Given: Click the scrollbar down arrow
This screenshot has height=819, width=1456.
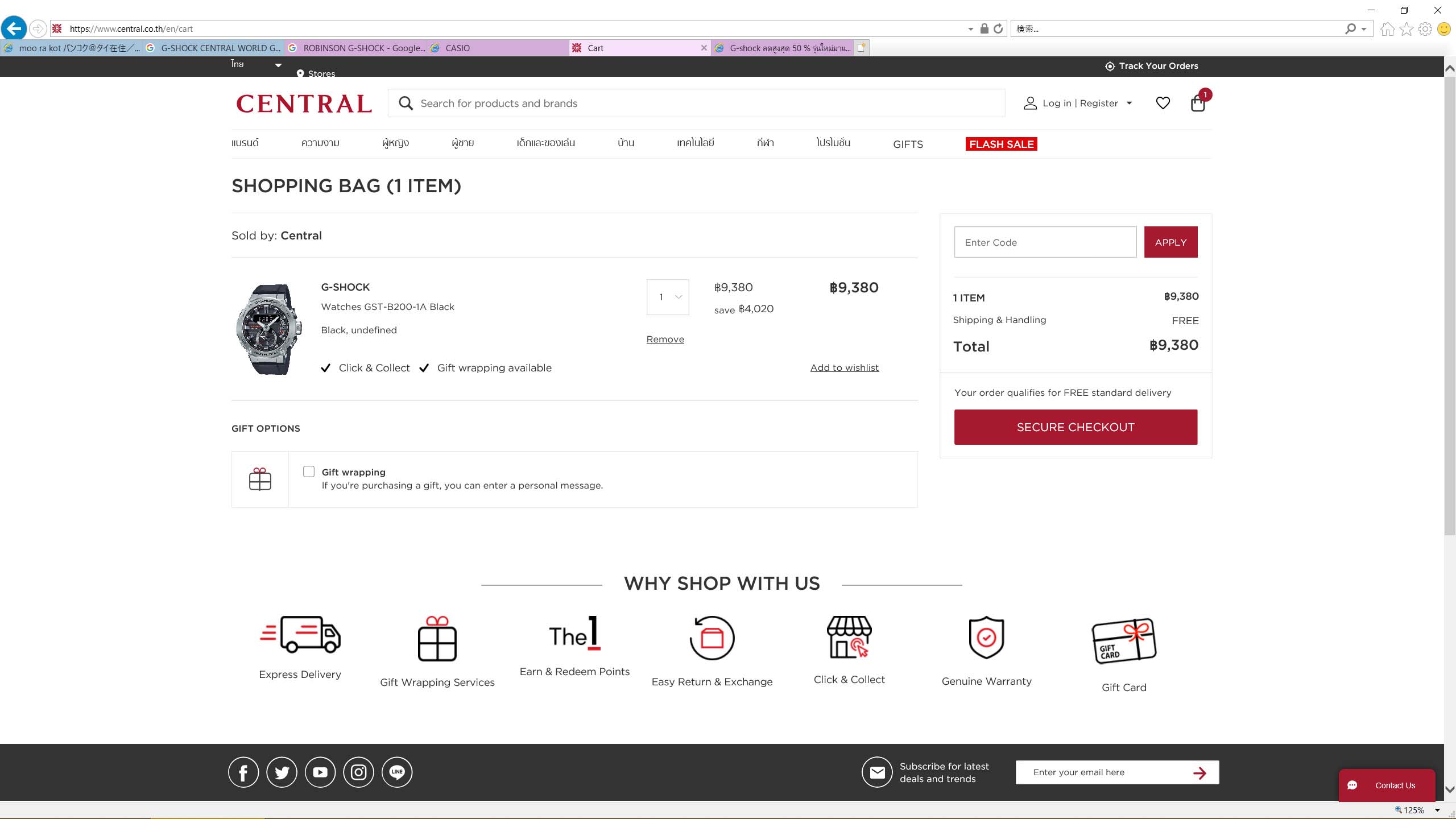Looking at the screenshot, I should tap(1450, 789).
